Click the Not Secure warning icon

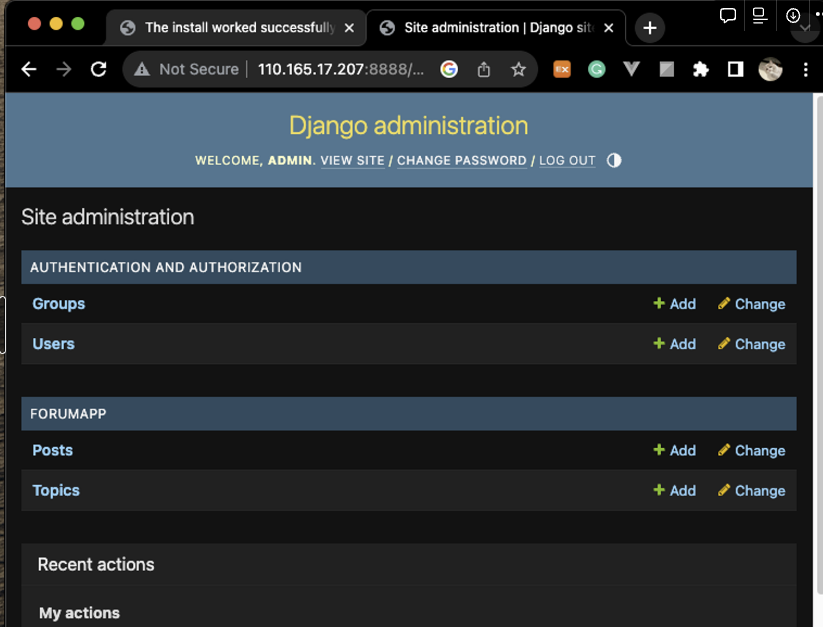point(142,69)
